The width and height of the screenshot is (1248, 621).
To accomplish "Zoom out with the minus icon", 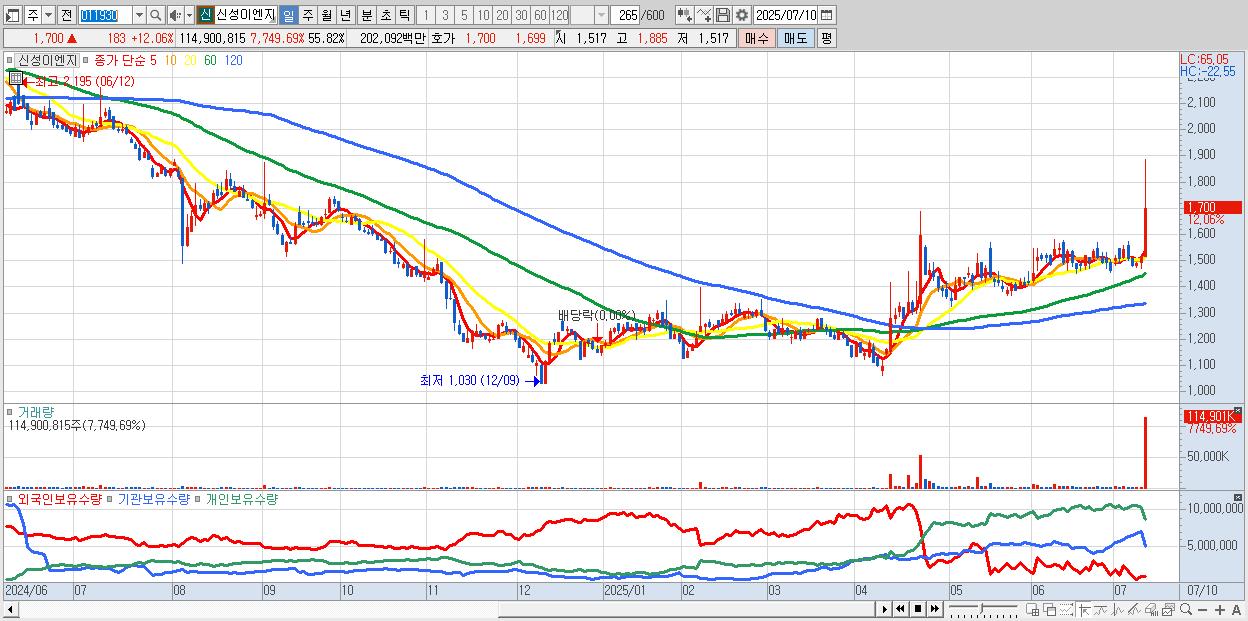I will 1203,609.
